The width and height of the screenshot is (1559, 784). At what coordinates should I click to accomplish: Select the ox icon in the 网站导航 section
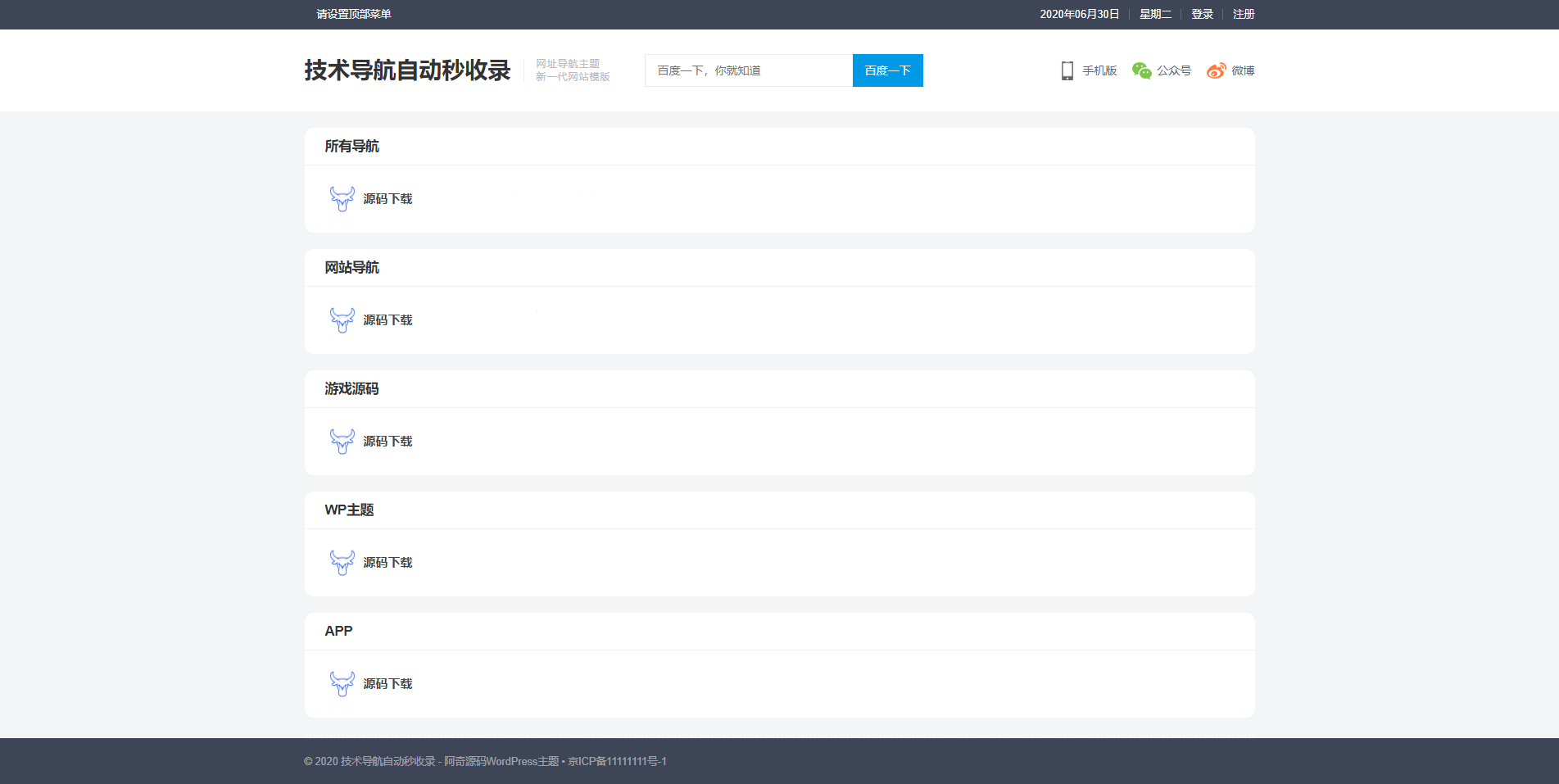tap(342, 320)
